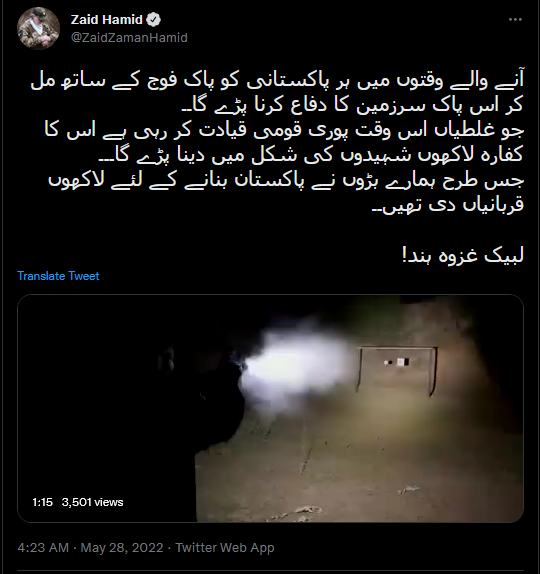Click the Translate Tweet link
The image size is (540, 574).
pos(58,276)
